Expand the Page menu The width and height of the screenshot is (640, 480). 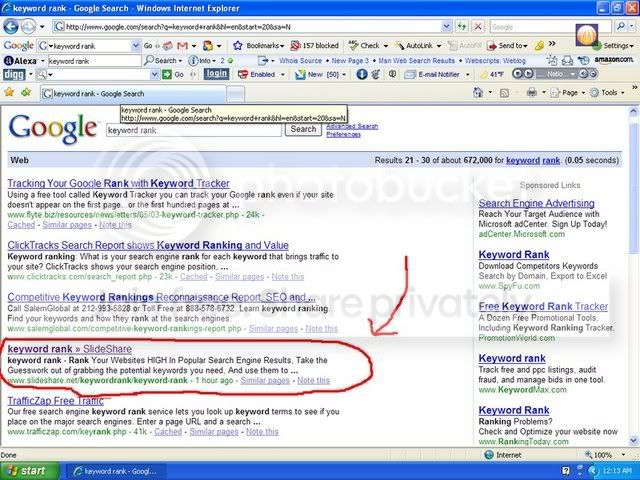point(568,93)
